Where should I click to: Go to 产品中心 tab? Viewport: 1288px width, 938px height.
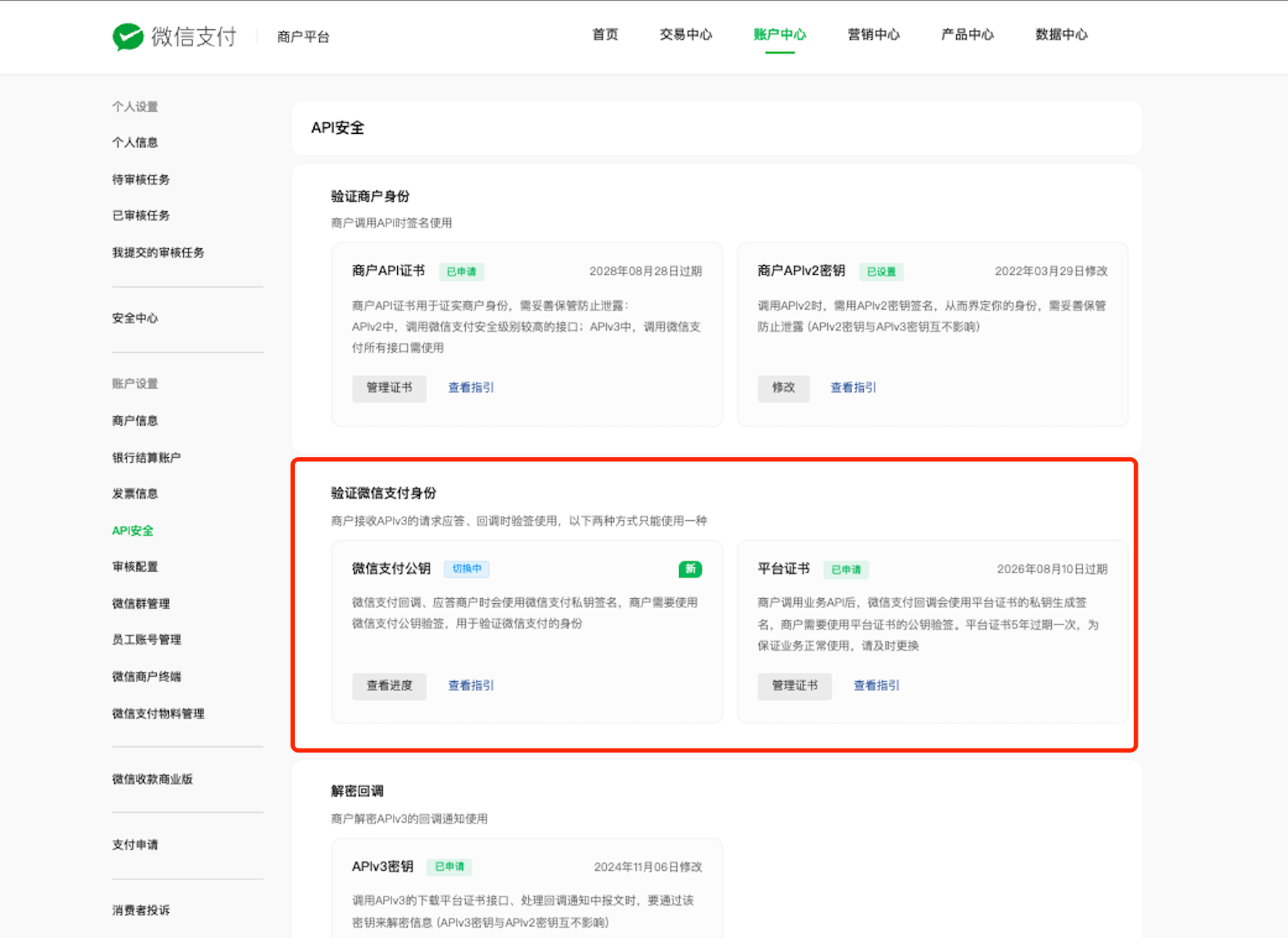click(x=967, y=34)
